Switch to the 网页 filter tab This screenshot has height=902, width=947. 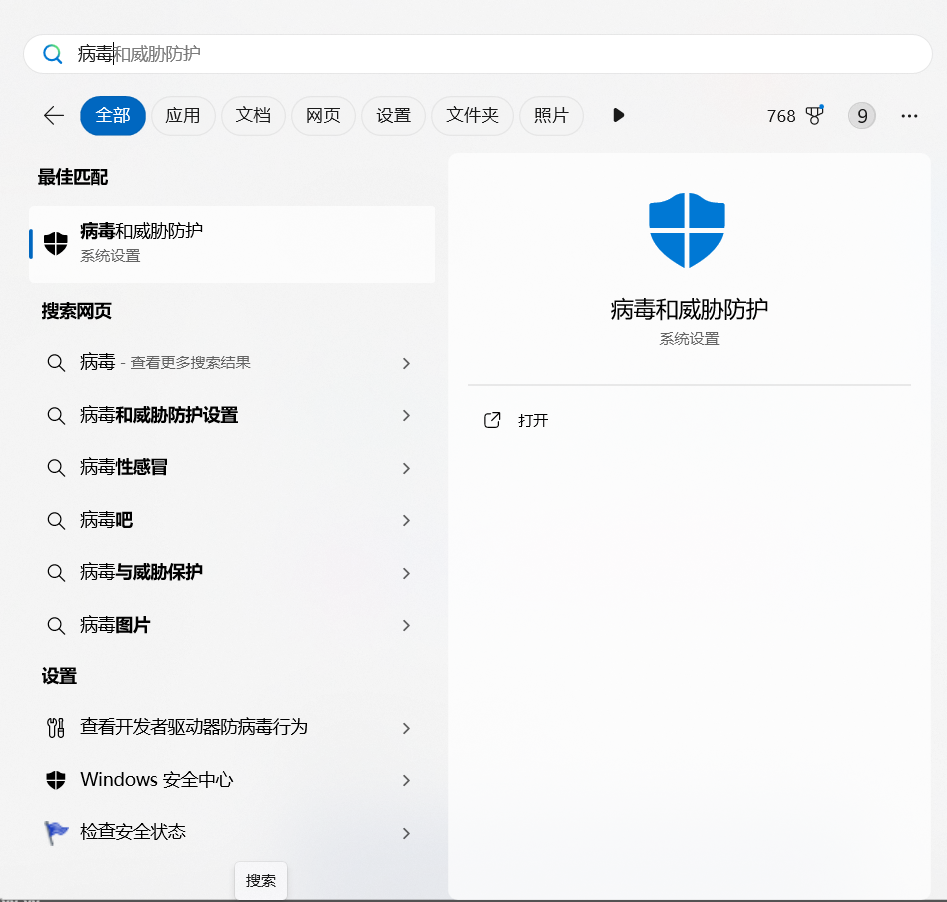pyautogui.click(x=323, y=115)
